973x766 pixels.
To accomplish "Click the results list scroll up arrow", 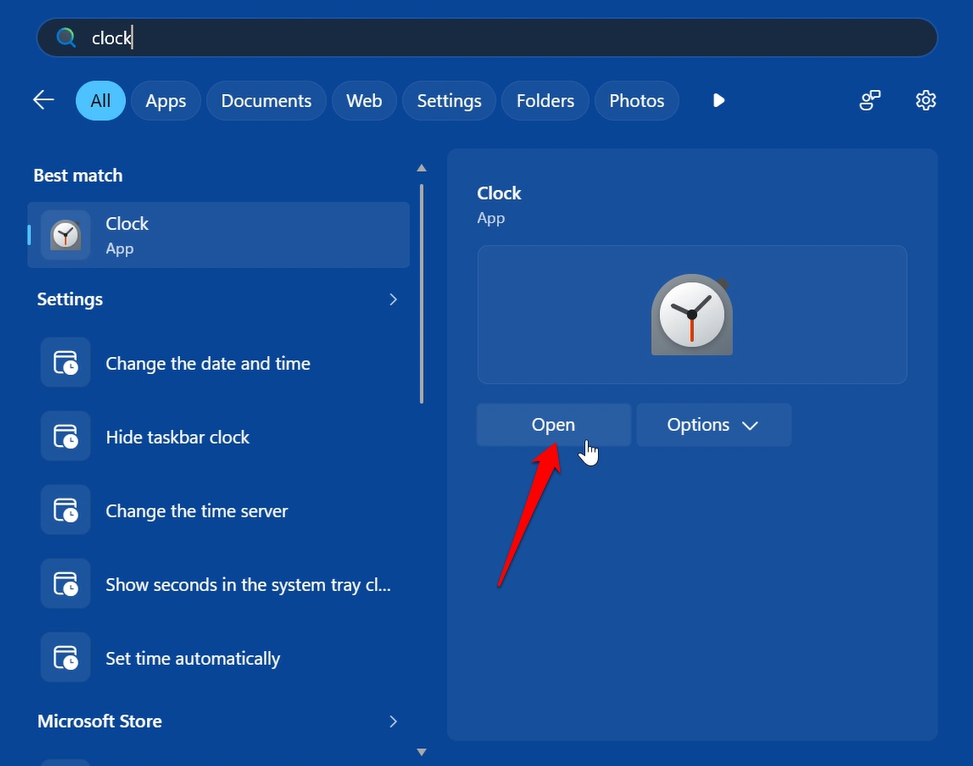I will click(x=421, y=168).
